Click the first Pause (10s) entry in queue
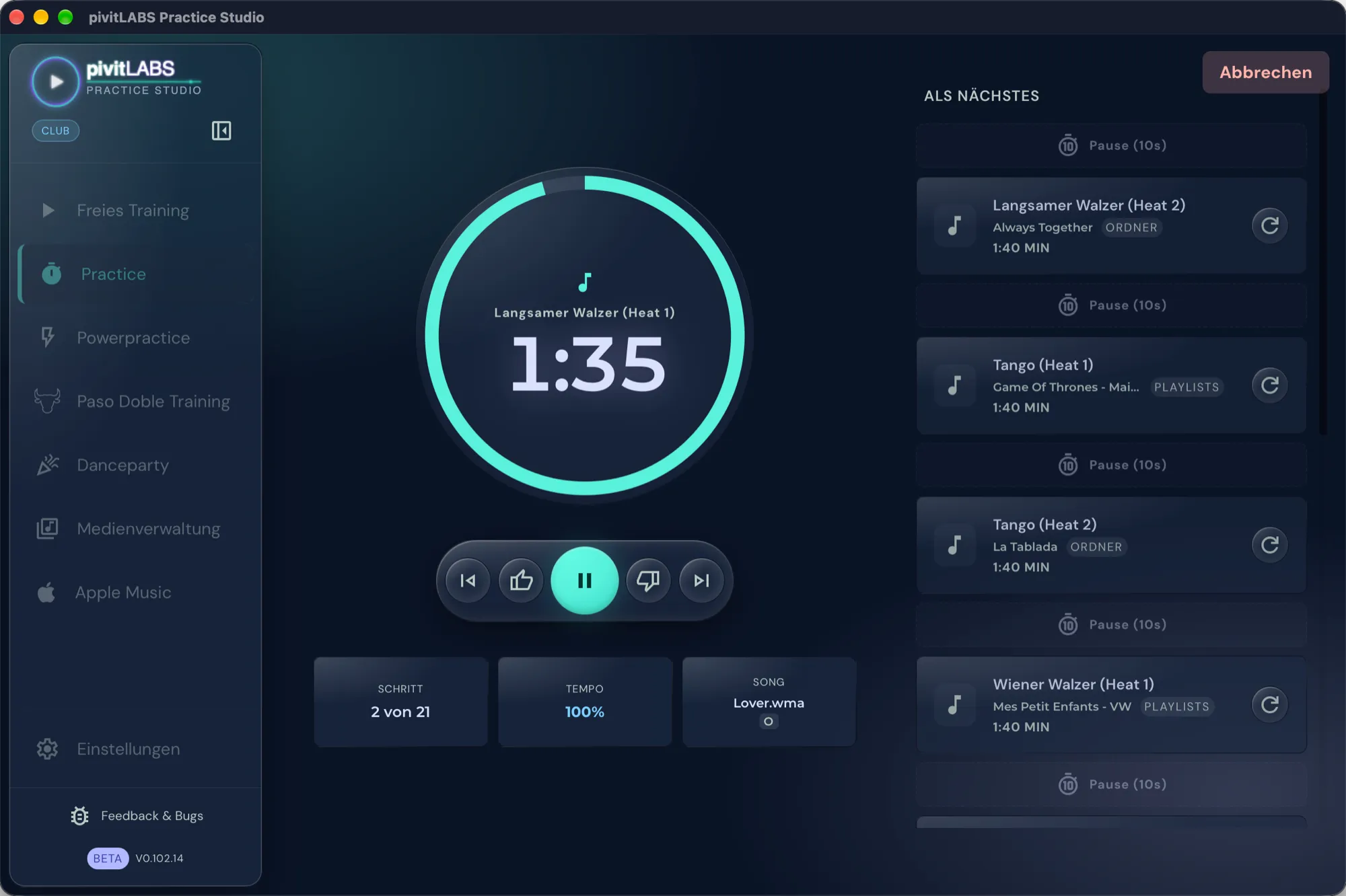The height and width of the screenshot is (896, 1346). (x=1111, y=145)
